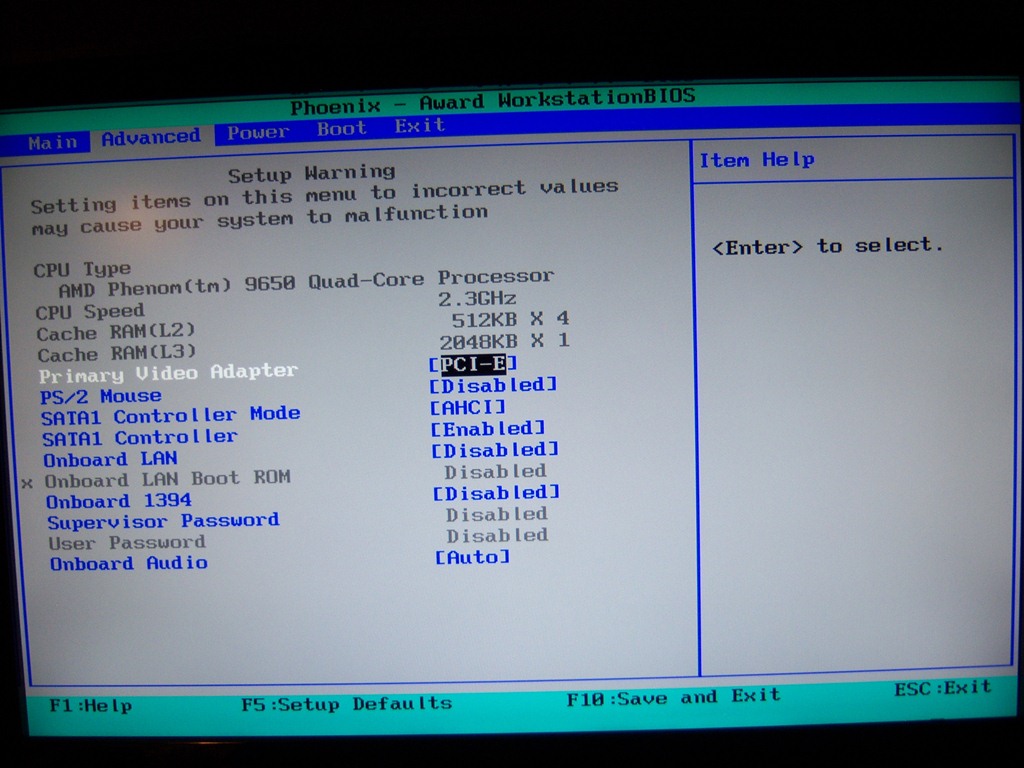Click the 2.3GHz speed value
Screen dimensions: 1024x768
[477, 299]
